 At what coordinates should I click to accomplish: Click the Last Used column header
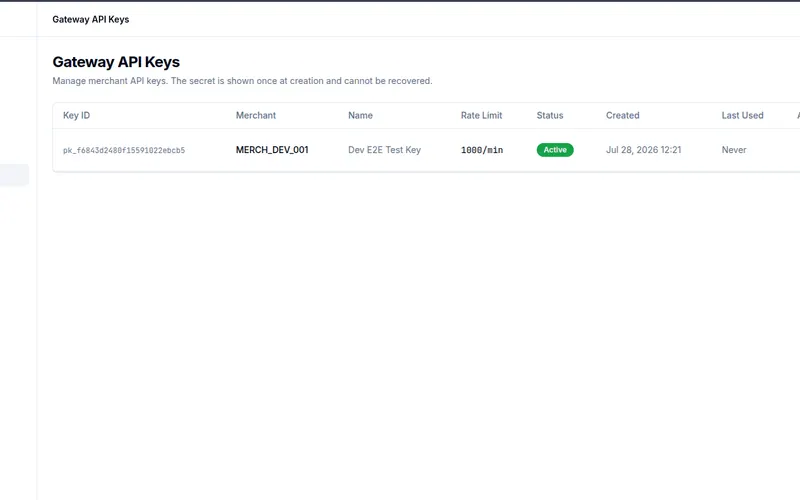coord(742,115)
